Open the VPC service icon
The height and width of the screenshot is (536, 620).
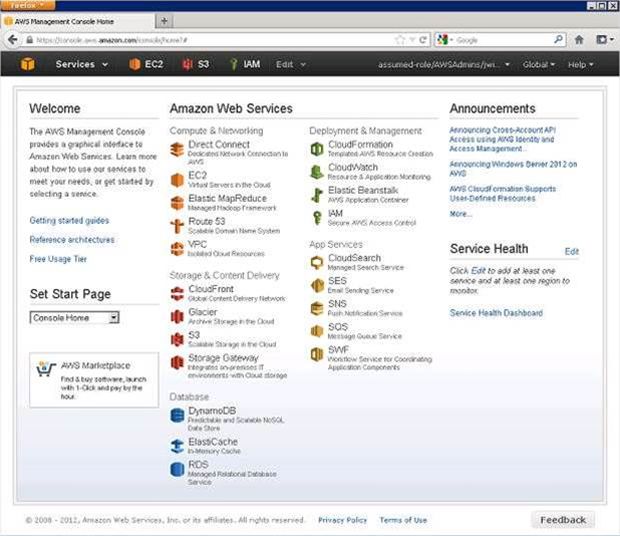tap(177, 249)
